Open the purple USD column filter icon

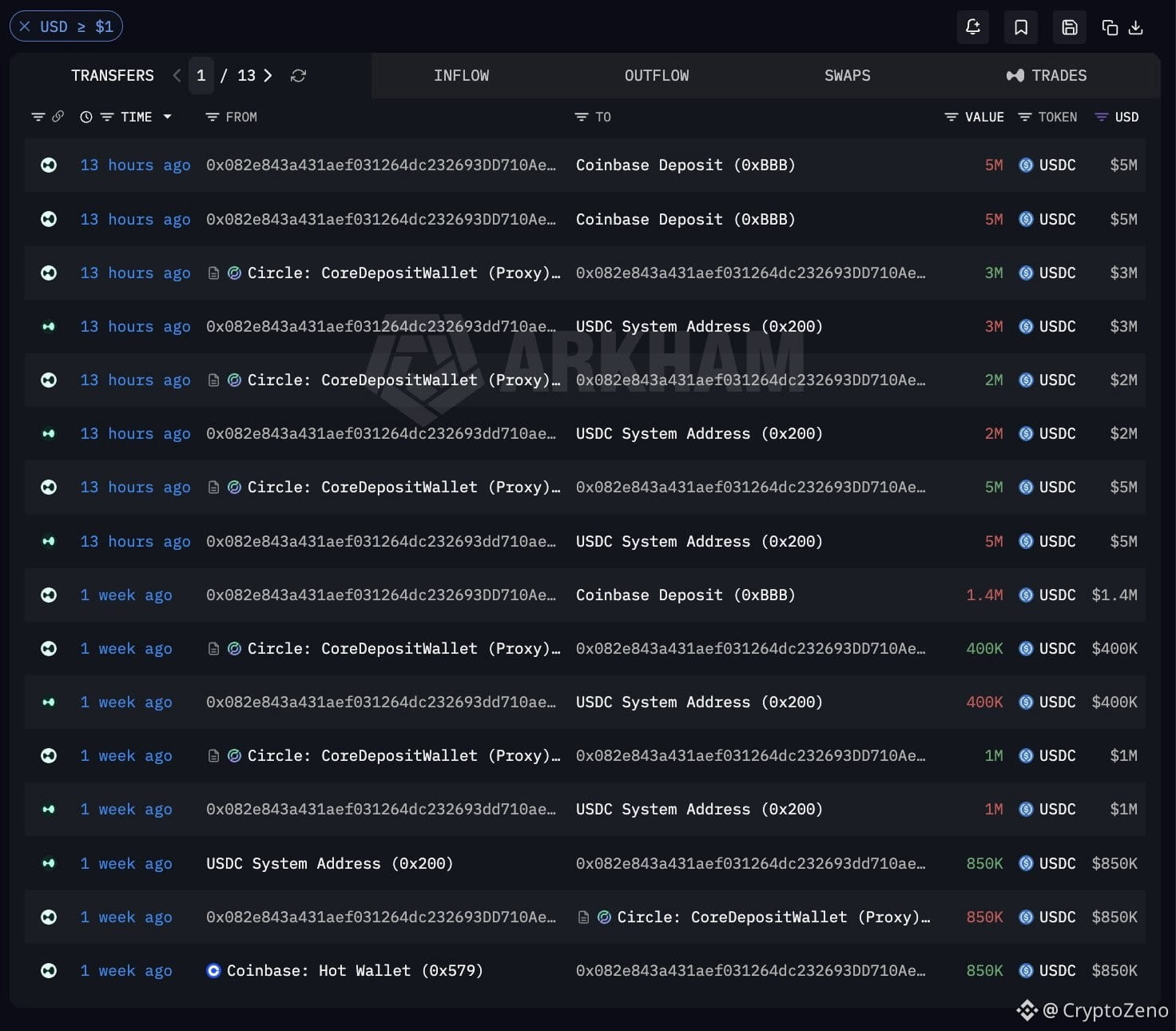pos(1101,117)
